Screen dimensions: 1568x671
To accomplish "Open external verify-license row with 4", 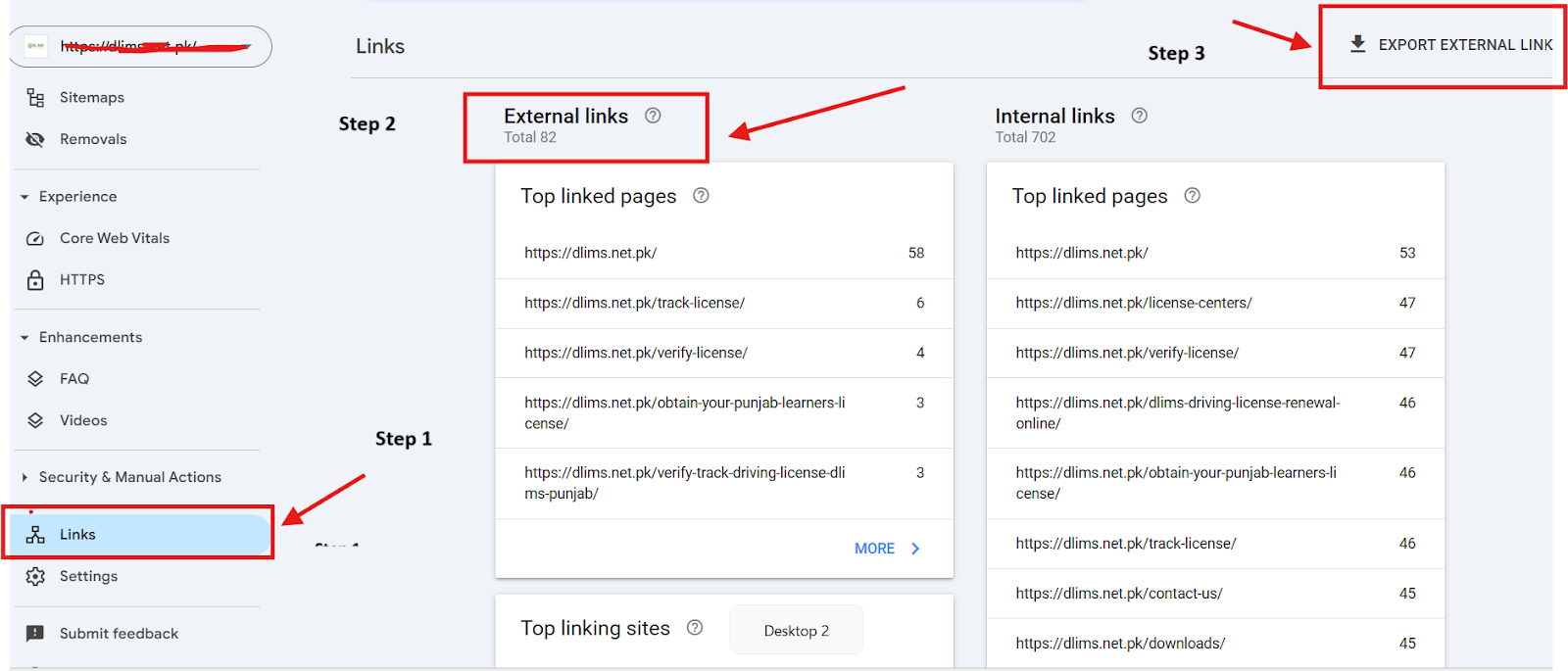I will [x=724, y=353].
